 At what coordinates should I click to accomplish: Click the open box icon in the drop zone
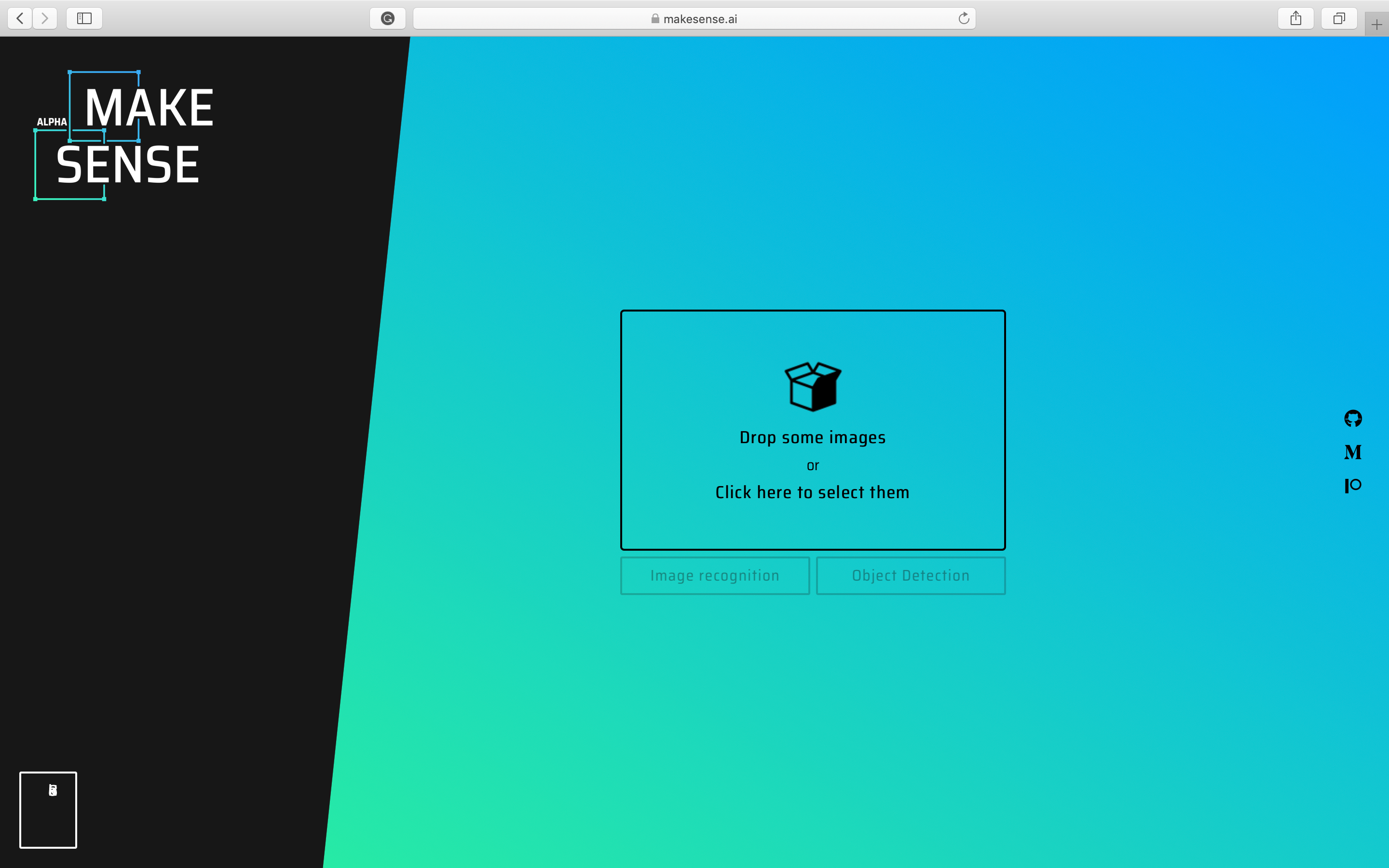tap(813, 386)
